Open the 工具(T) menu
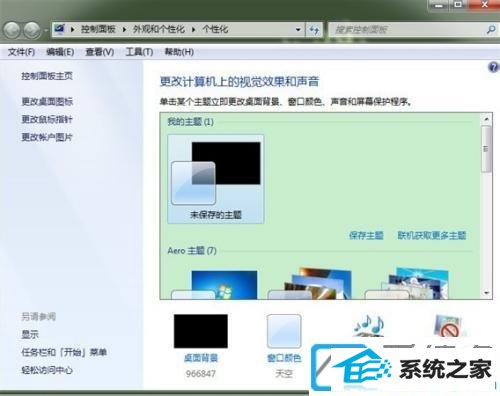Screen dimensions: 500x396 pos(139,52)
